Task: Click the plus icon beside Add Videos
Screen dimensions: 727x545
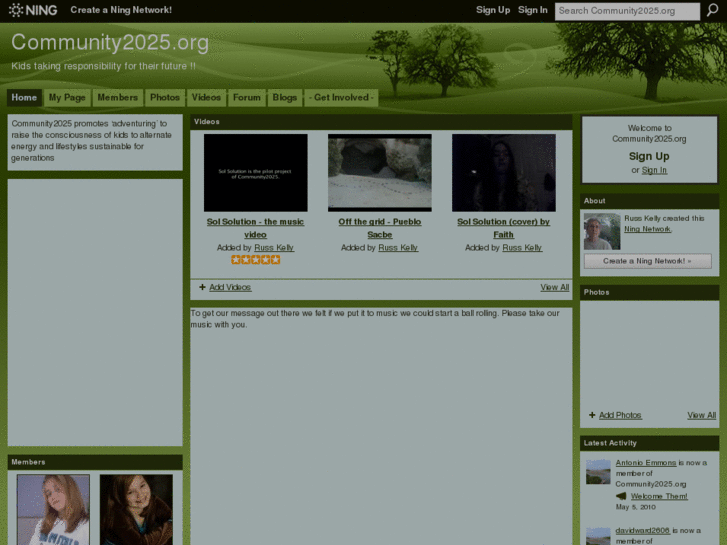Action: pos(202,287)
